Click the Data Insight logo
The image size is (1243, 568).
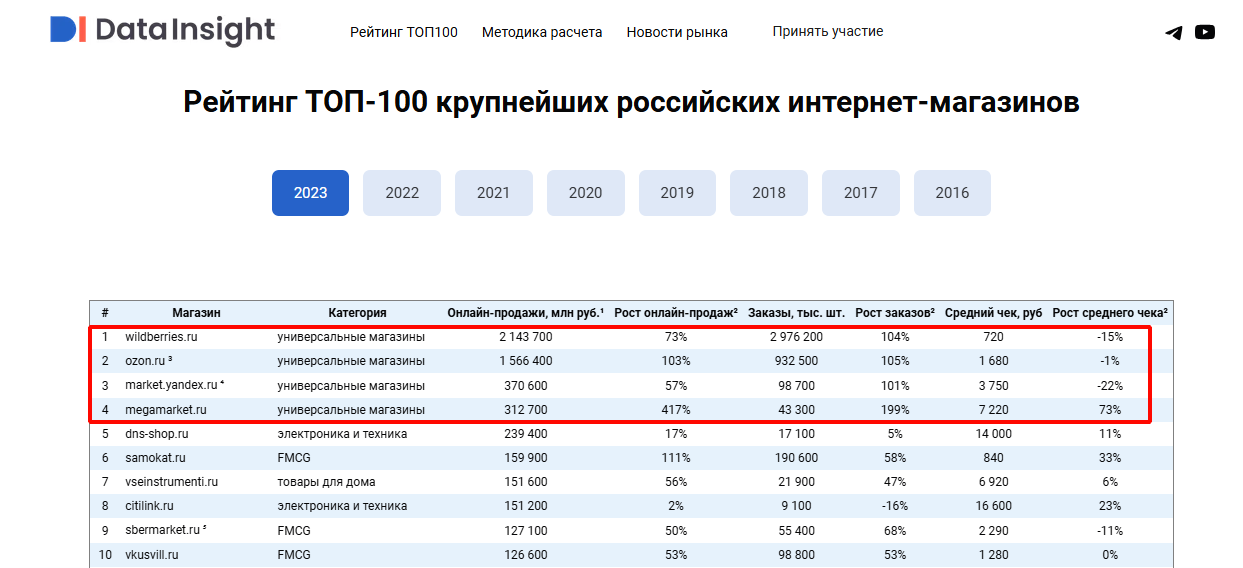click(x=163, y=30)
